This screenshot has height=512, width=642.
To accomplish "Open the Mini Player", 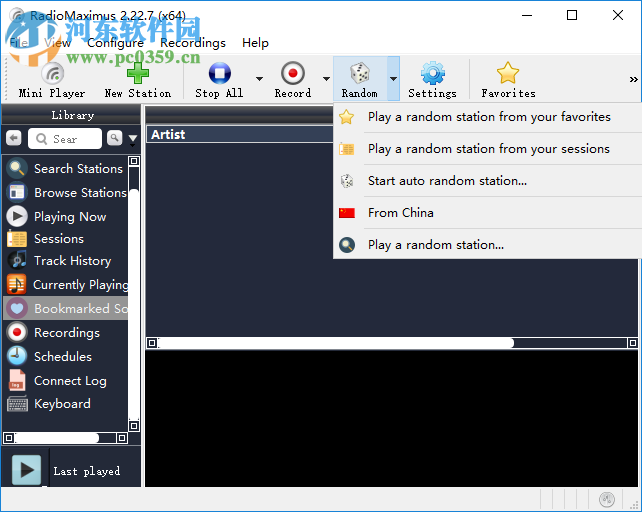I will point(52,80).
